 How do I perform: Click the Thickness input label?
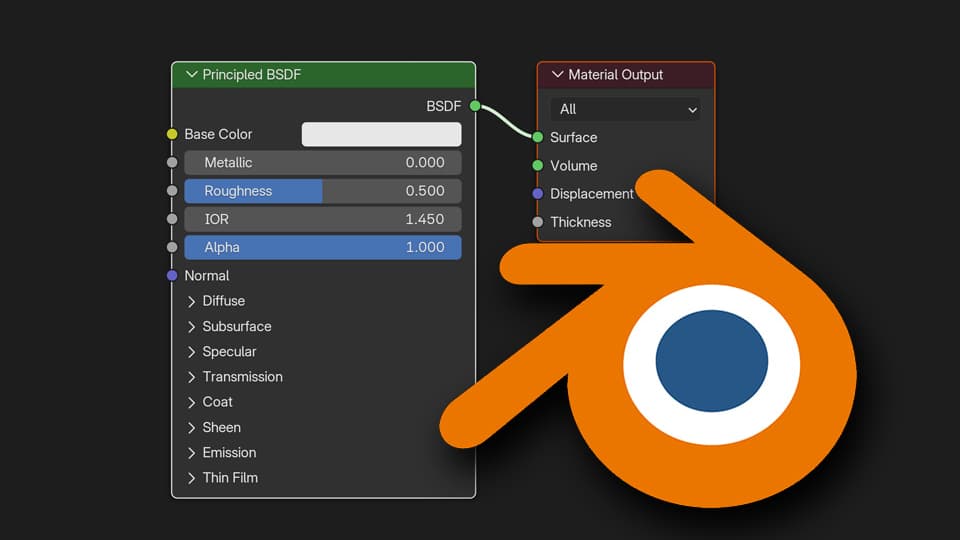580,222
